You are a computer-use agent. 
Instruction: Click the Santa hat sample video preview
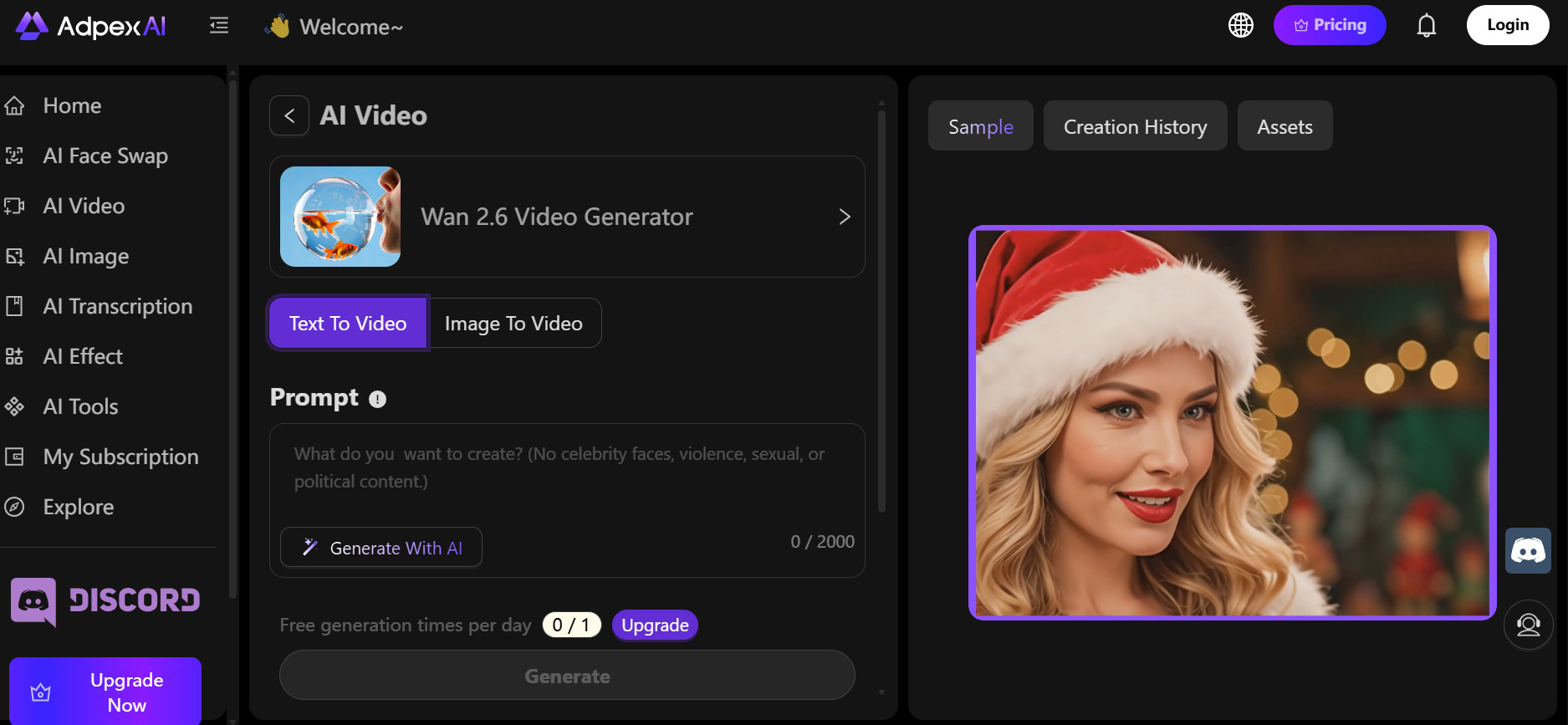tap(1233, 423)
